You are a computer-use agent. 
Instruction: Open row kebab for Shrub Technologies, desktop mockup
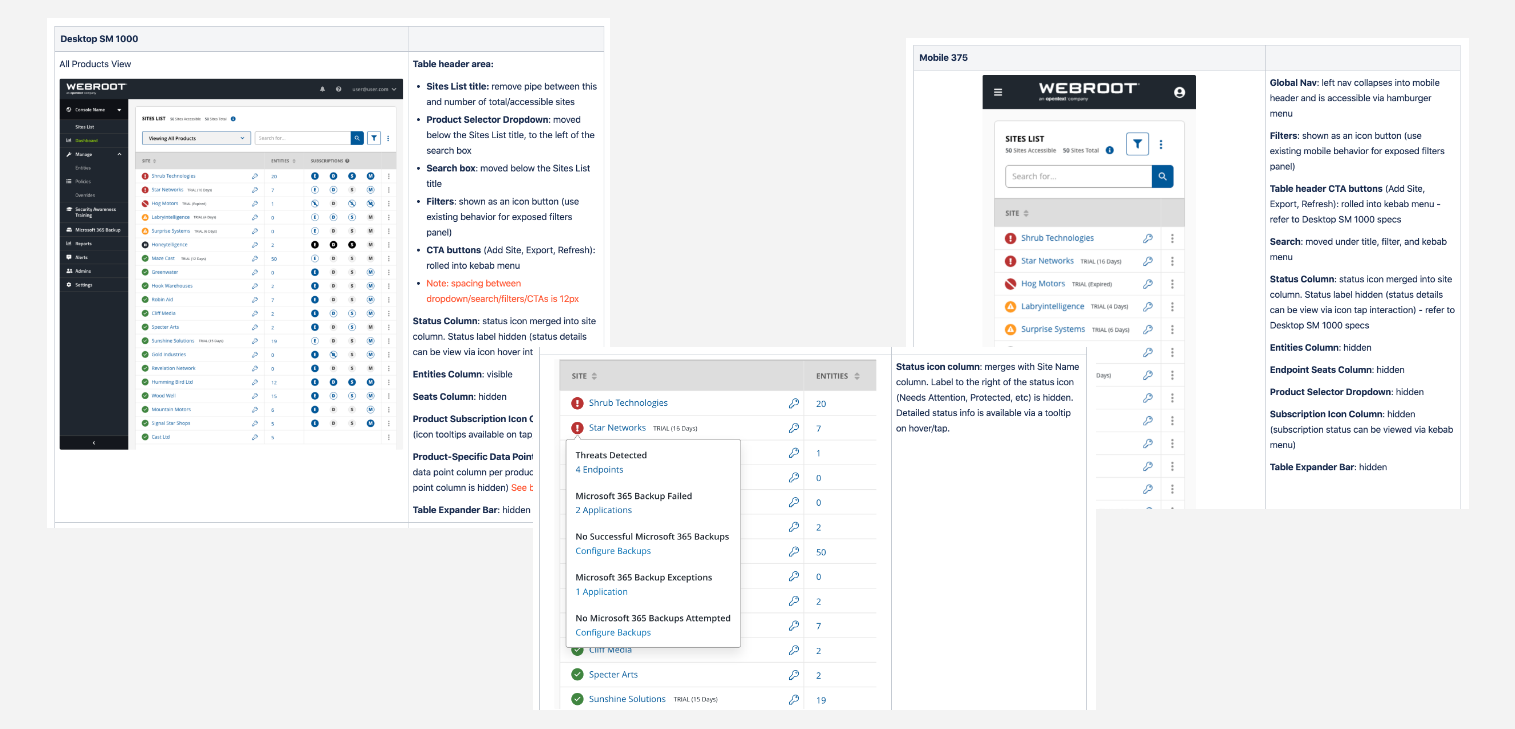point(388,175)
